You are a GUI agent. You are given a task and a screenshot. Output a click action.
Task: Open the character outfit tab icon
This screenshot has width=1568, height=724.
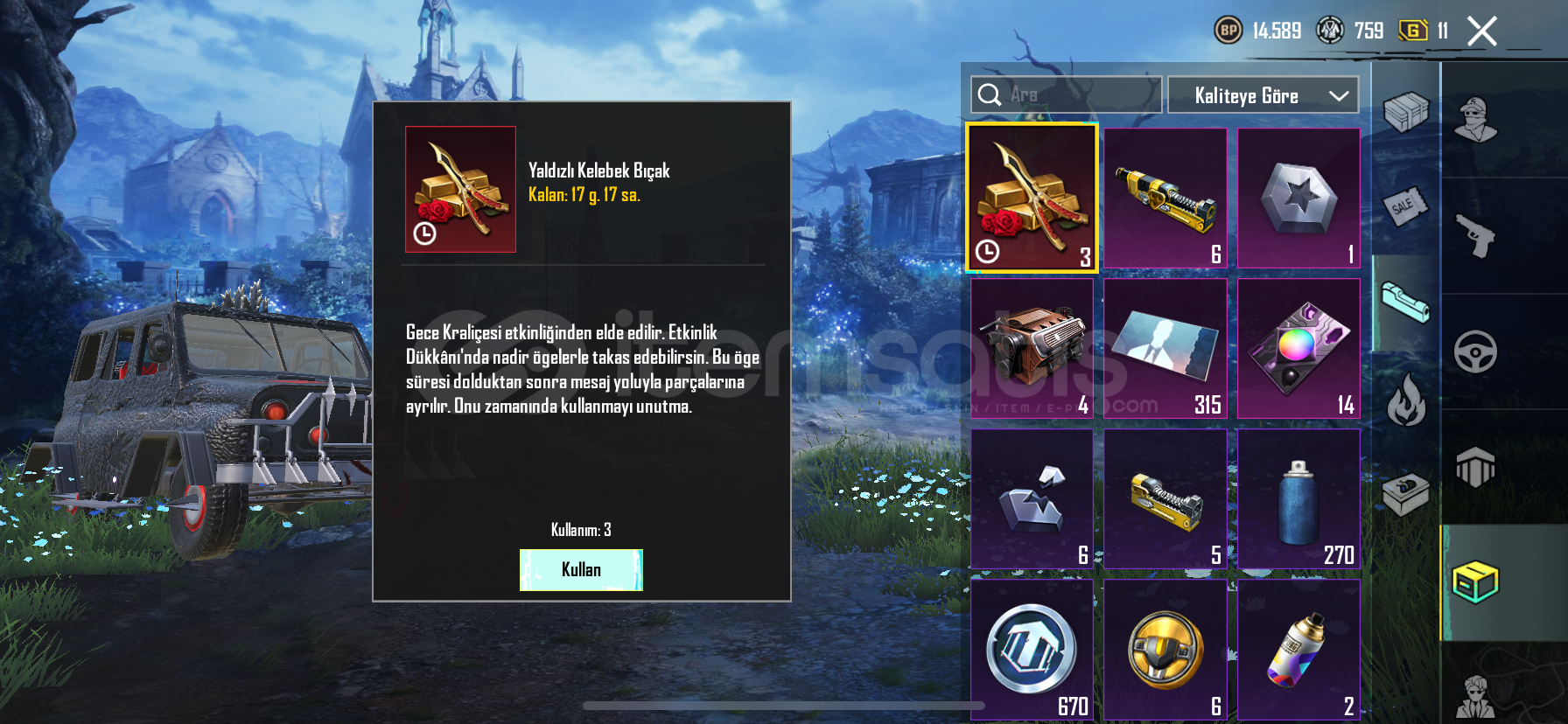pos(1476,120)
